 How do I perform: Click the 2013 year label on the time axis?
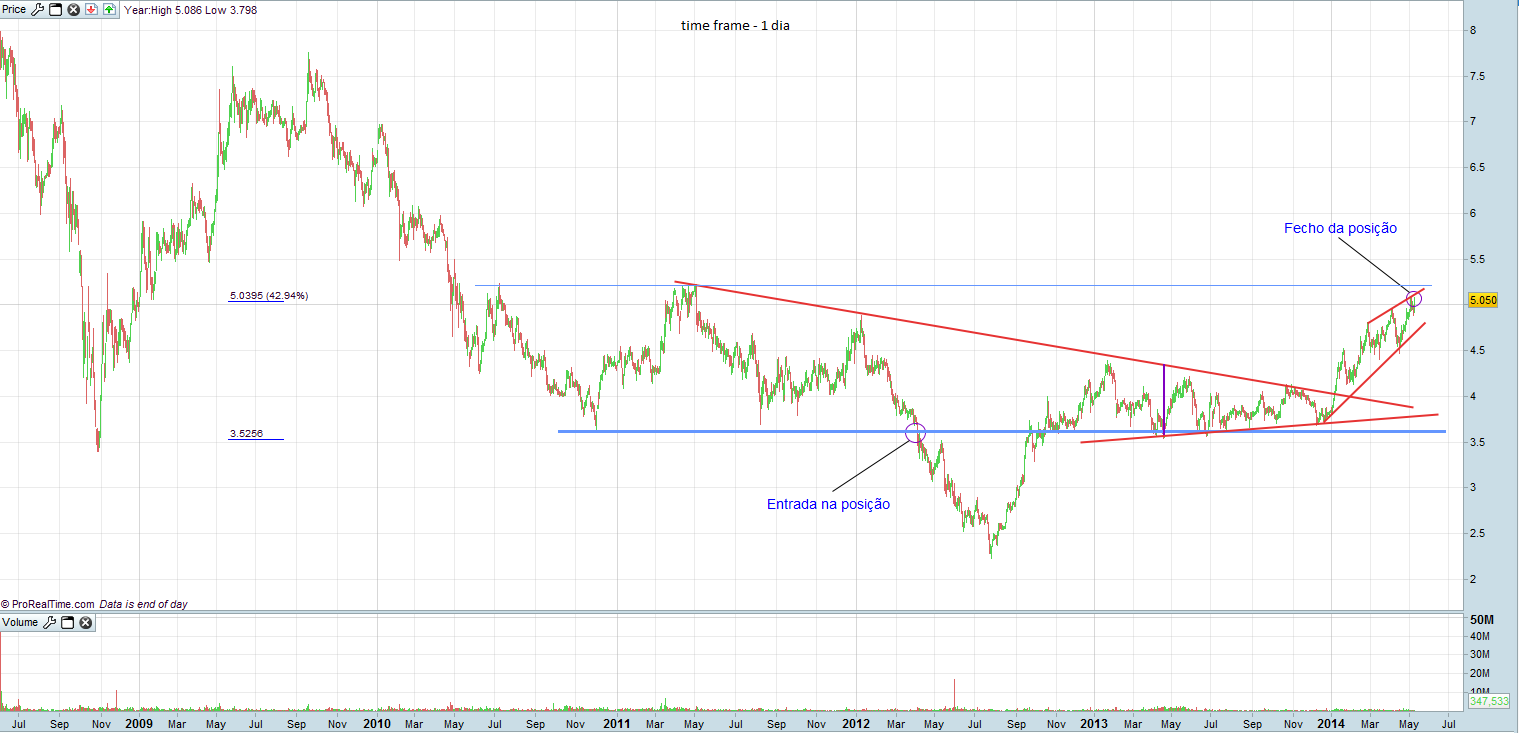(1093, 722)
